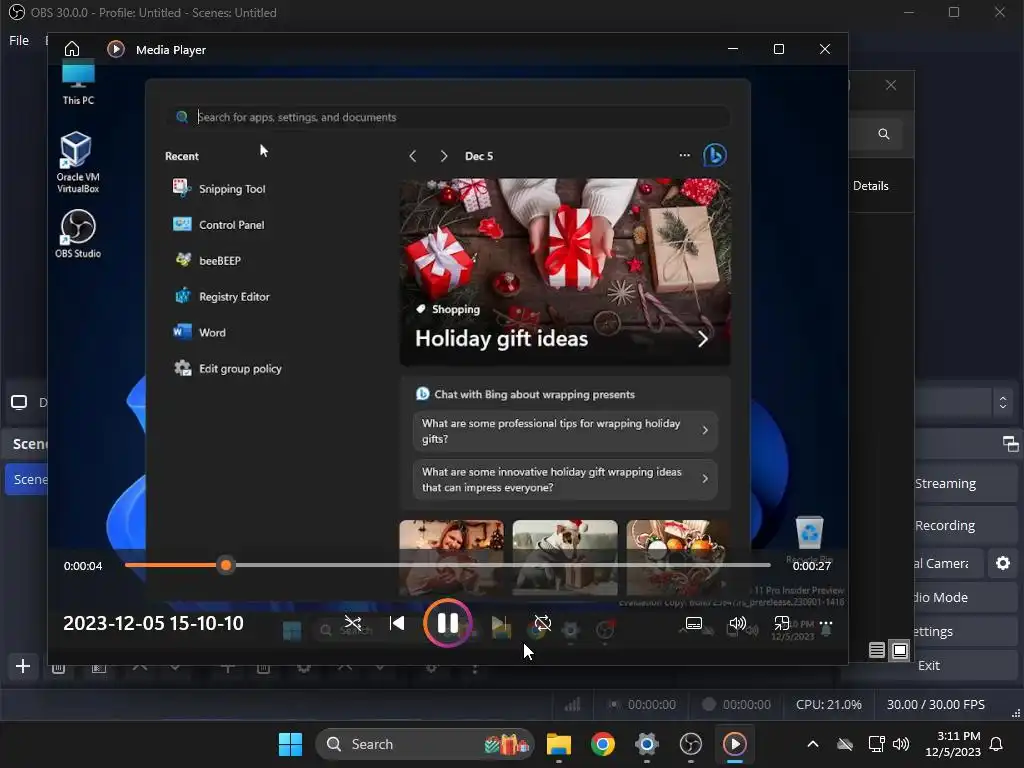
Task: Select the Scene item in OBS Scenes list
Action: [27, 479]
